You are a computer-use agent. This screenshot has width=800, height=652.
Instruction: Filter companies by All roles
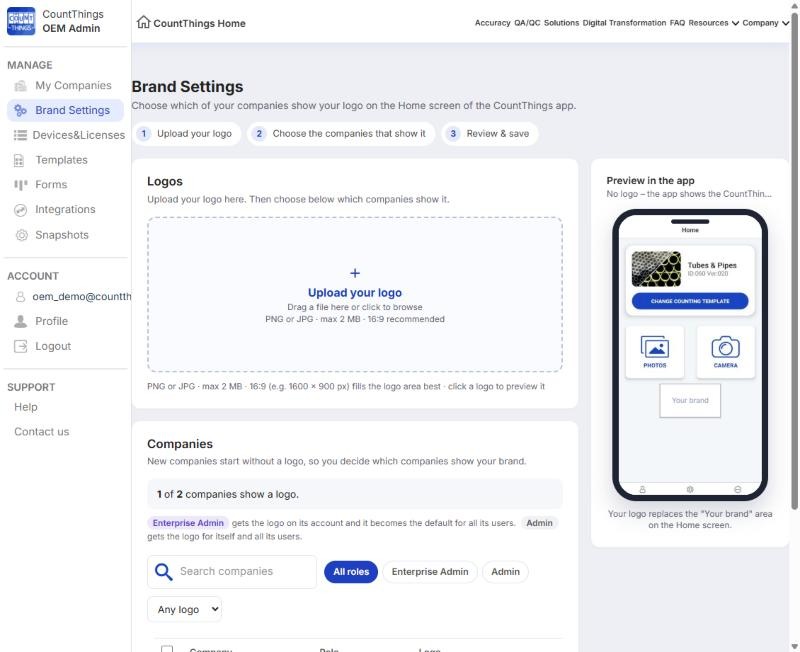(351, 572)
